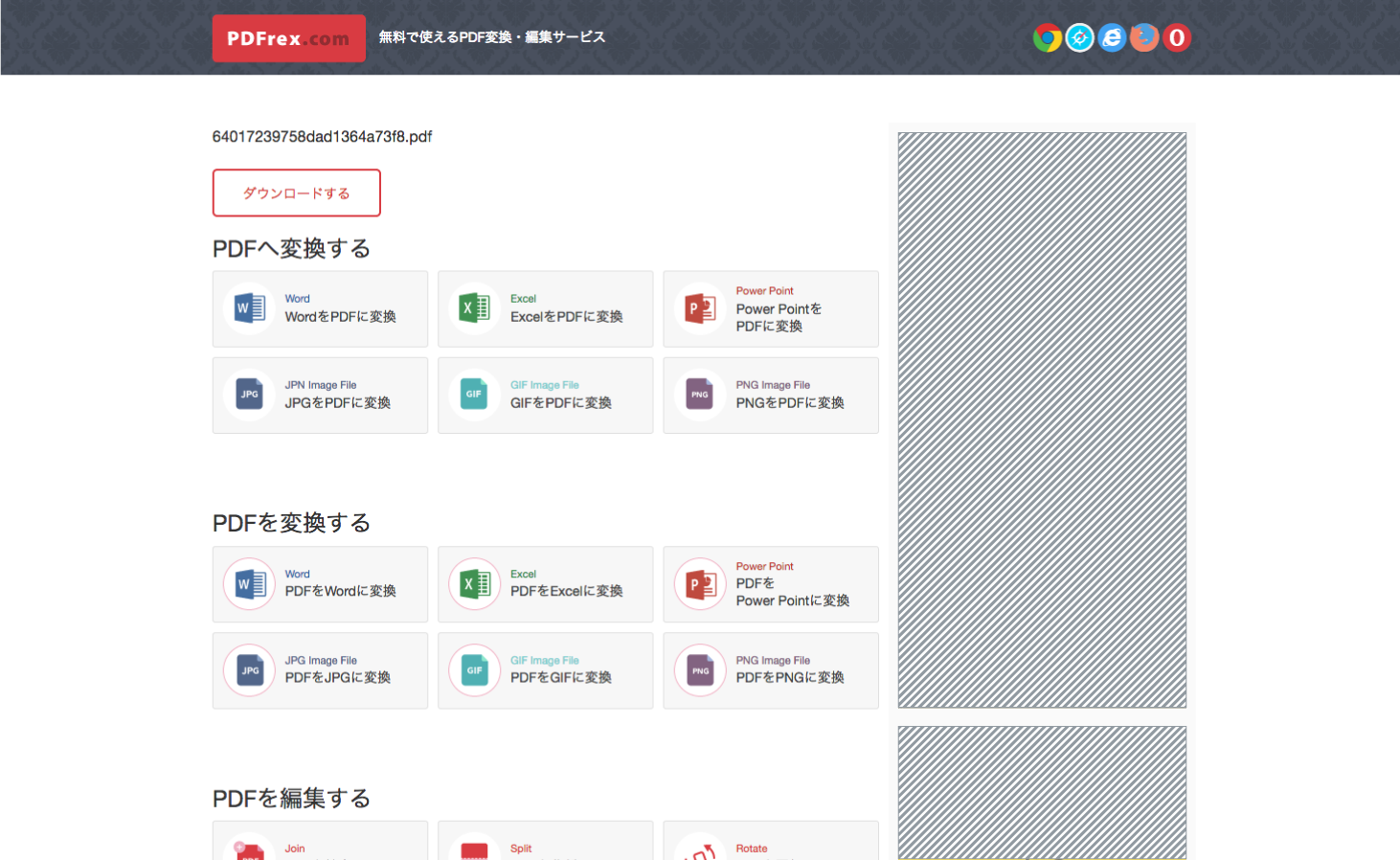
Task: Select the PDF to Excel conversion icon
Action: (474, 584)
